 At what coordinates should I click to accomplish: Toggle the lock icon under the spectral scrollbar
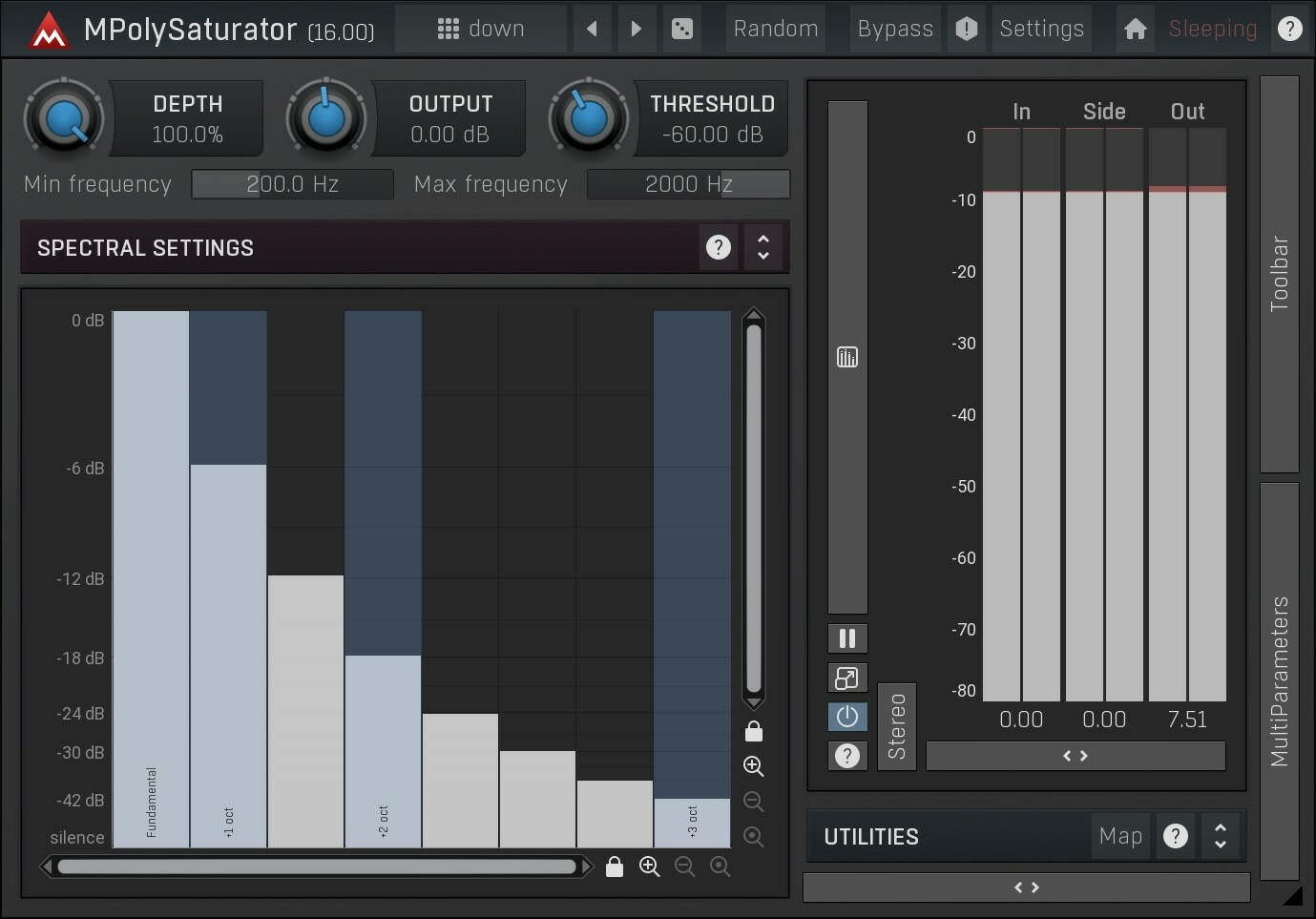[615, 867]
